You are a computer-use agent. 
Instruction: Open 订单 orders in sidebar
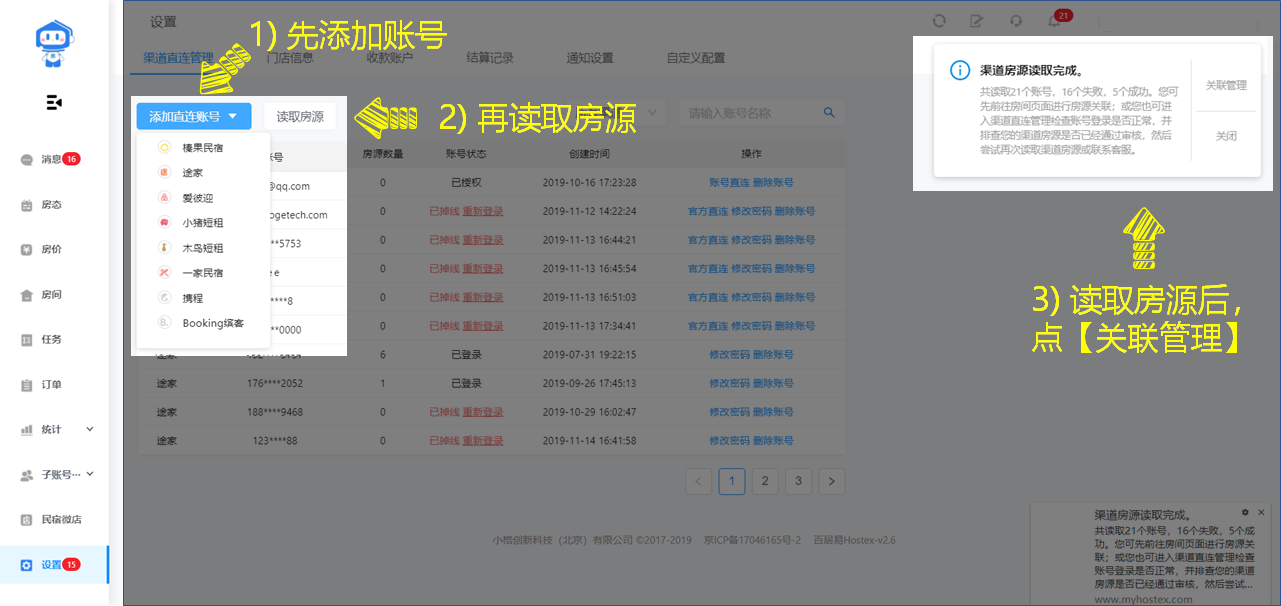pyautogui.click(x=50, y=385)
